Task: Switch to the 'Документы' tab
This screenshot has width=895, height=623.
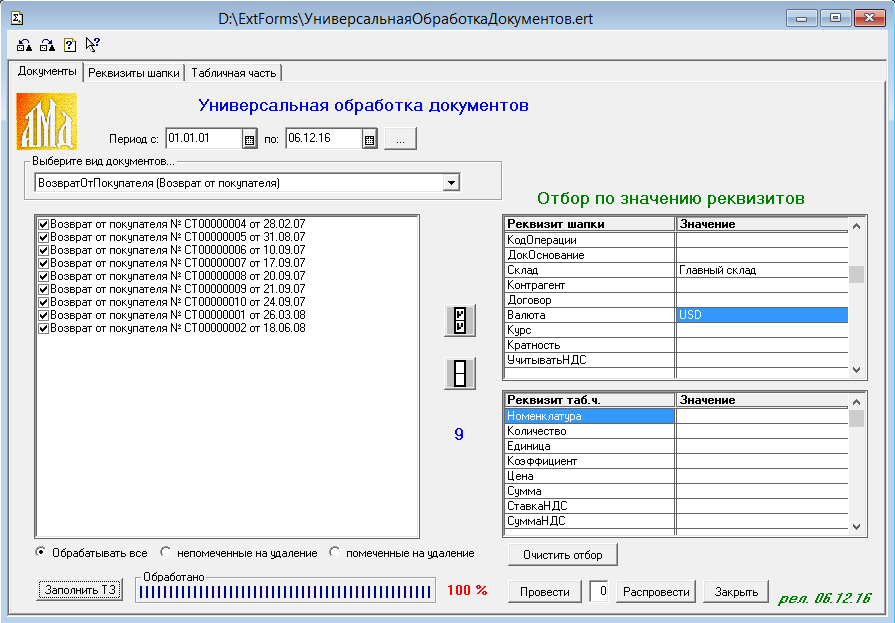Action: pos(47,71)
